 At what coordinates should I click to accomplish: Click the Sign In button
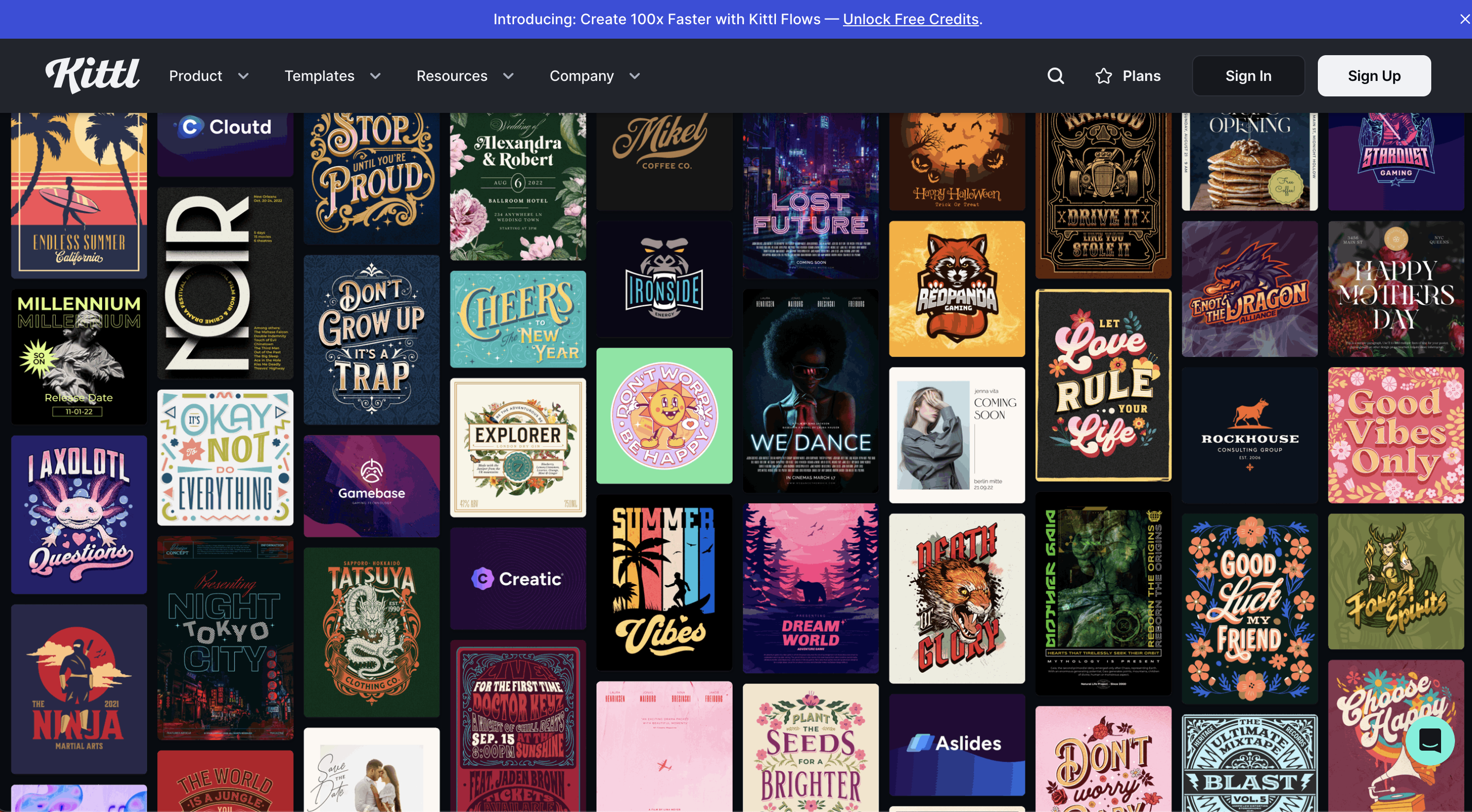pos(1248,76)
